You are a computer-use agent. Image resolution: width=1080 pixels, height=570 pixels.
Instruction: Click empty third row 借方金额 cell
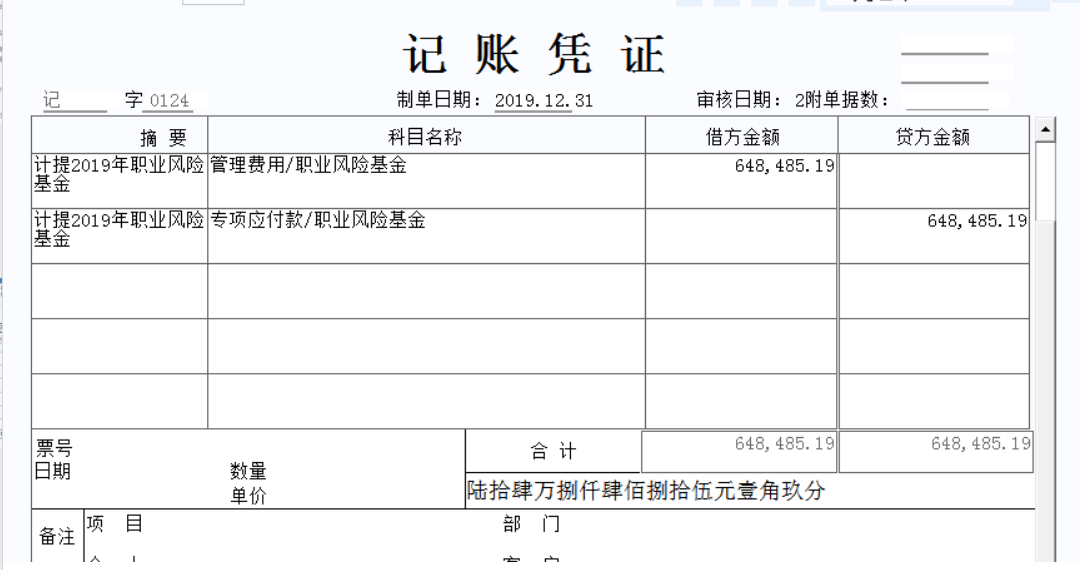click(741, 291)
